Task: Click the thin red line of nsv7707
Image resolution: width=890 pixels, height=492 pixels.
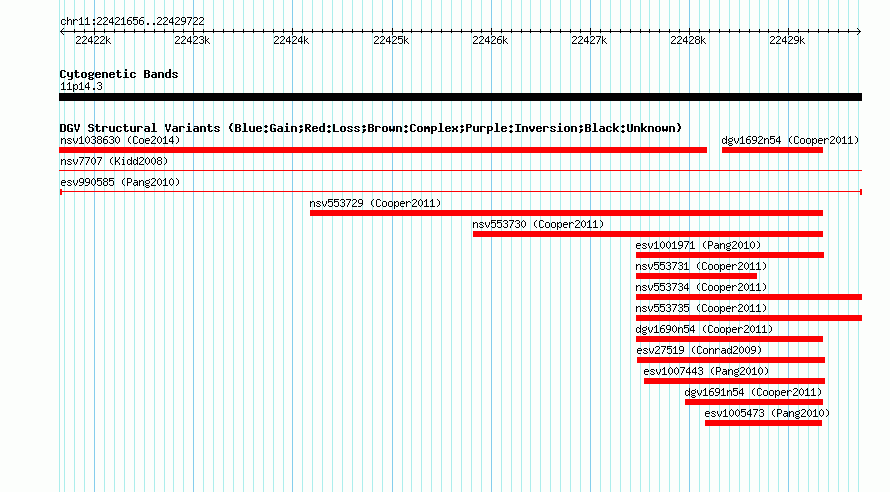Action: pyautogui.click(x=460, y=170)
